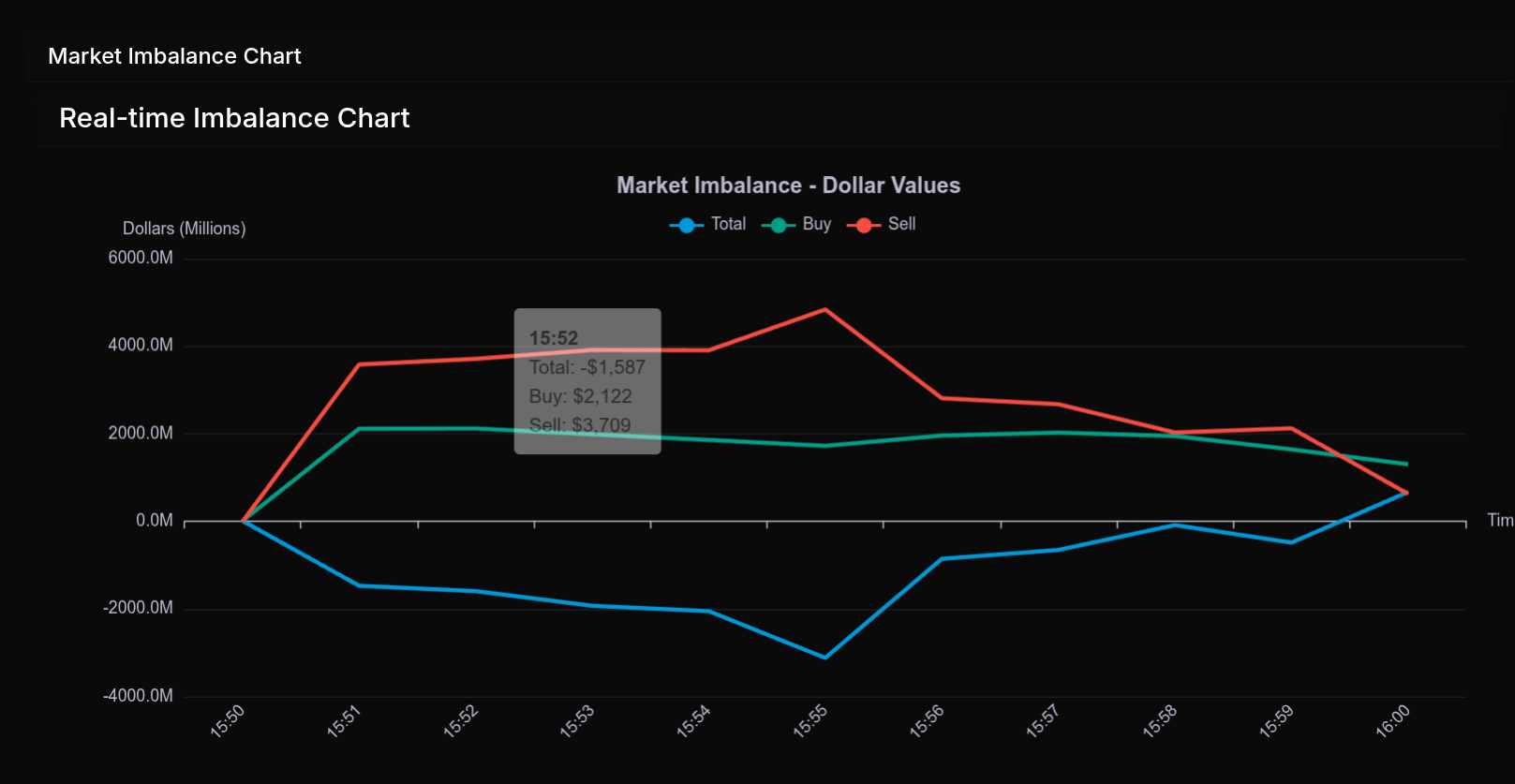Image resolution: width=1515 pixels, height=784 pixels.
Task: Toggle the Total series in legend
Action: [x=728, y=224]
